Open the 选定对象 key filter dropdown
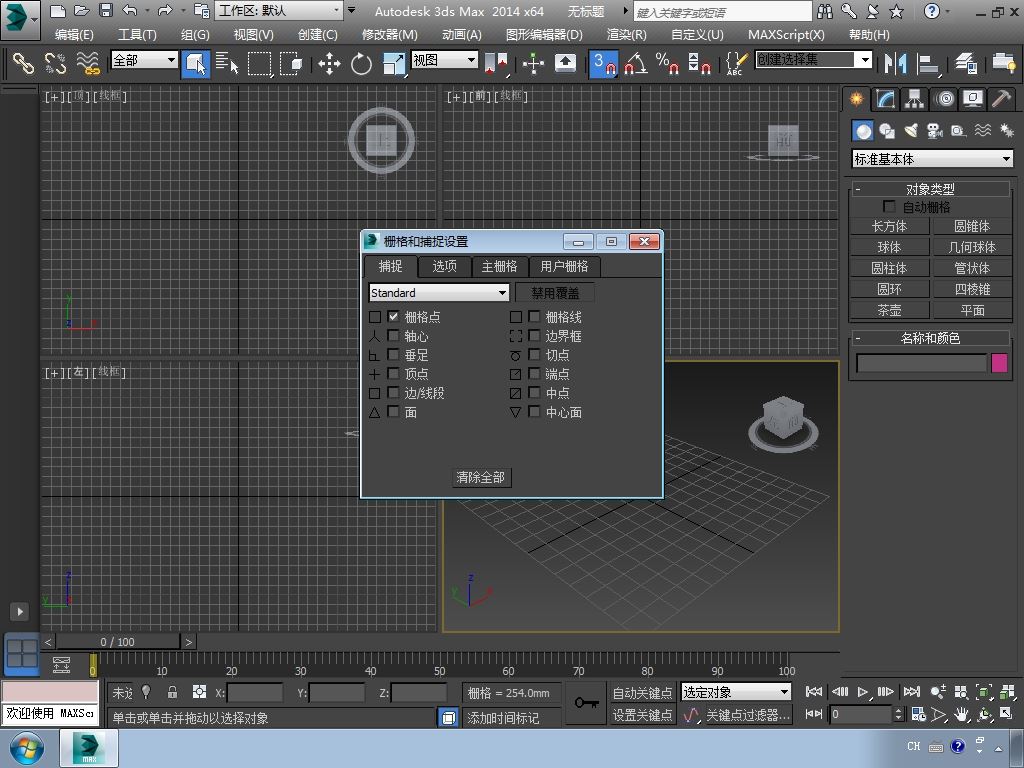Image resolution: width=1024 pixels, height=768 pixels. [x=736, y=692]
